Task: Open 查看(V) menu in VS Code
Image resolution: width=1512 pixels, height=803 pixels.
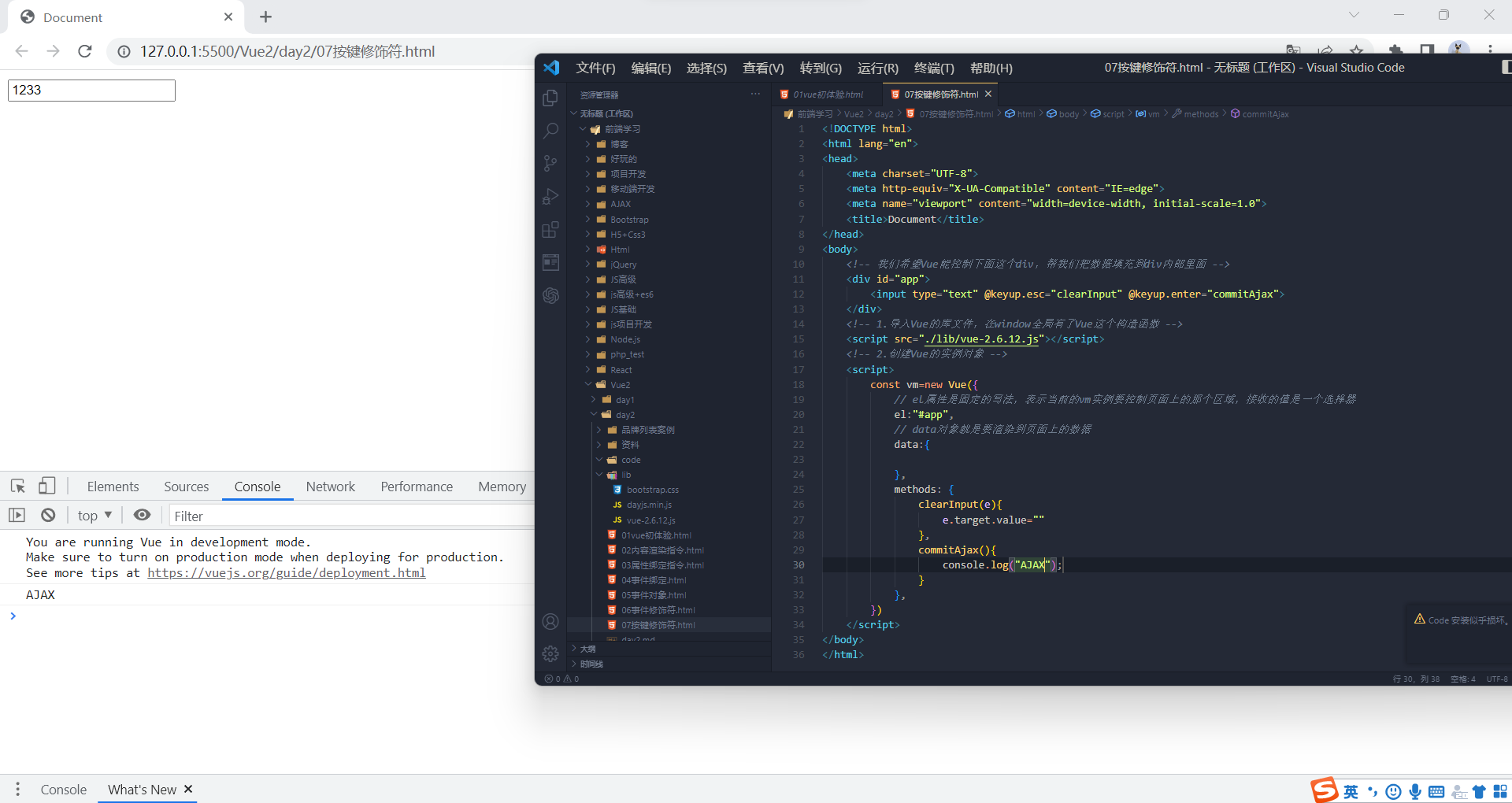Action: point(763,68)
